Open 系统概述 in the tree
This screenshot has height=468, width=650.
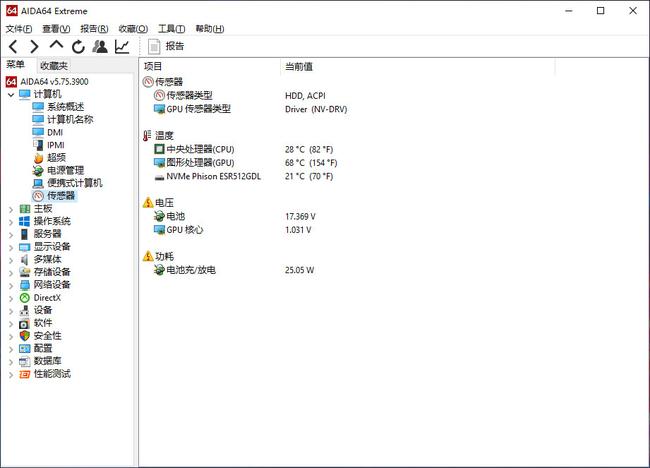[x=65, y=107]
